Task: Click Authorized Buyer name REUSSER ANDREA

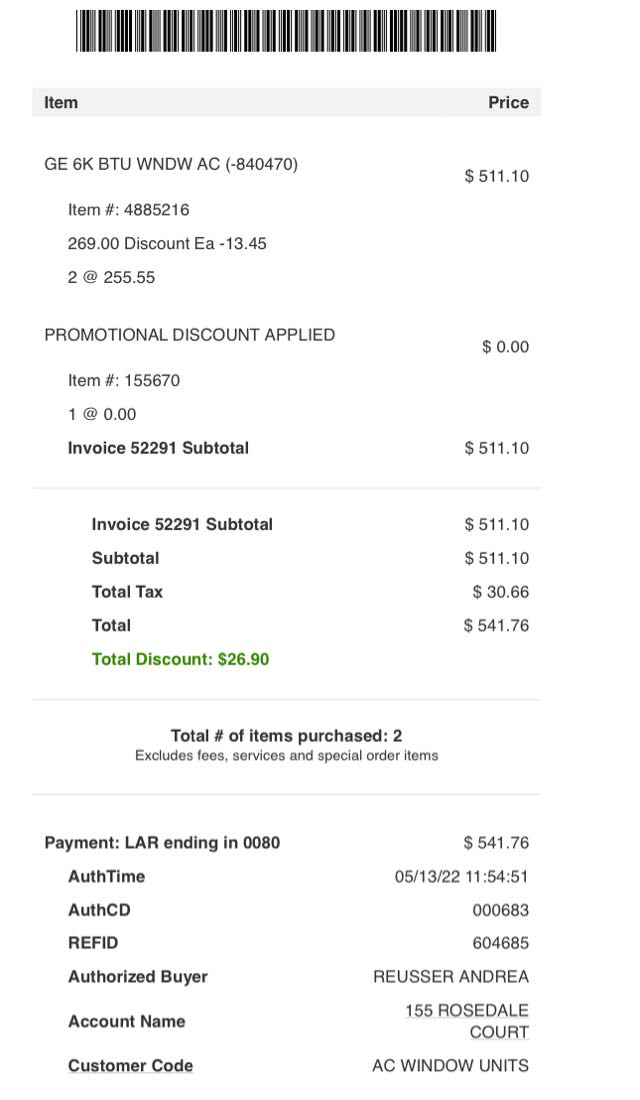Action: pyautogui.click(x=450, y=977)
